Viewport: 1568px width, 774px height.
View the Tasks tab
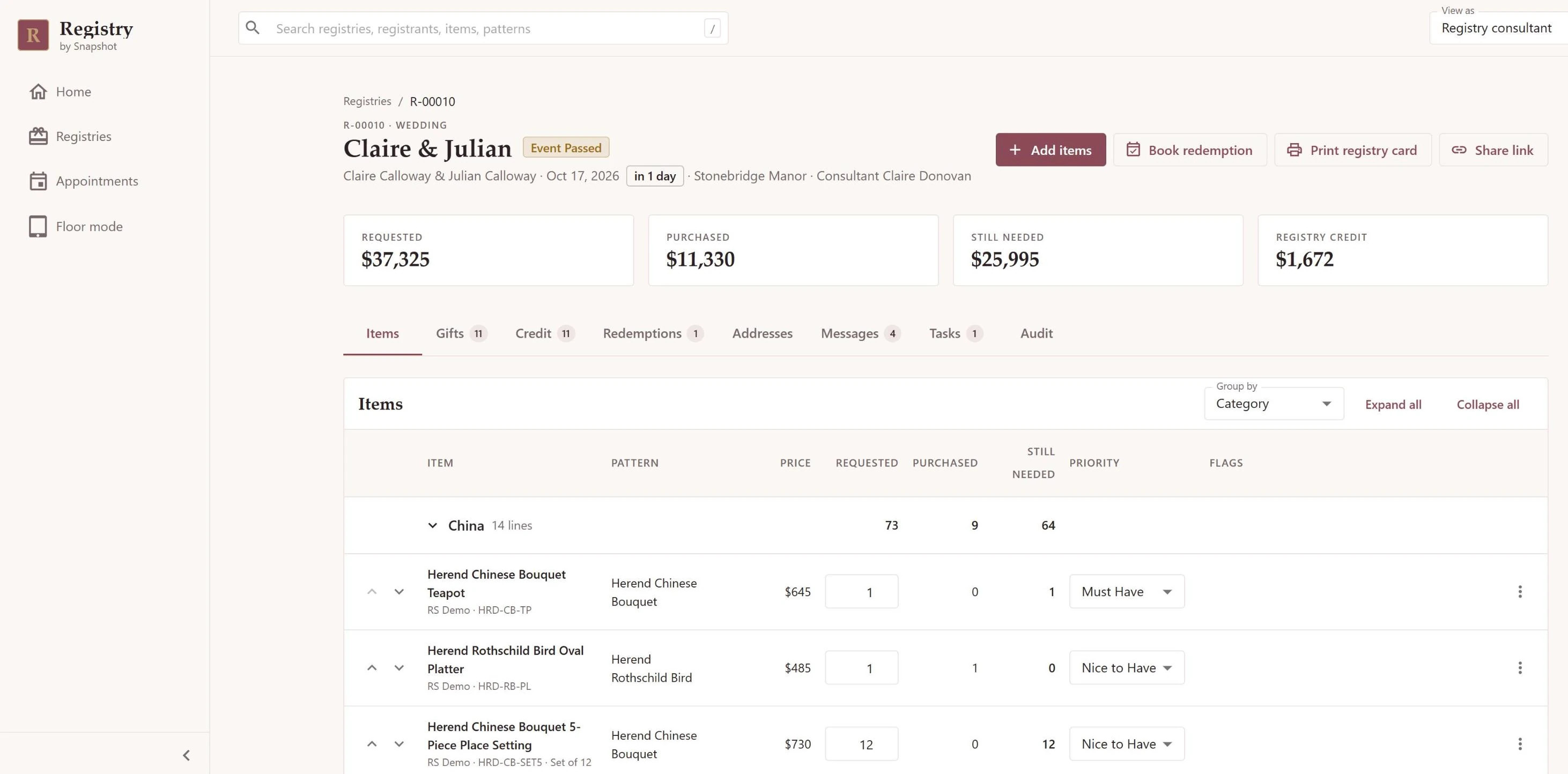pyautogui.click(x=956, y=333)
